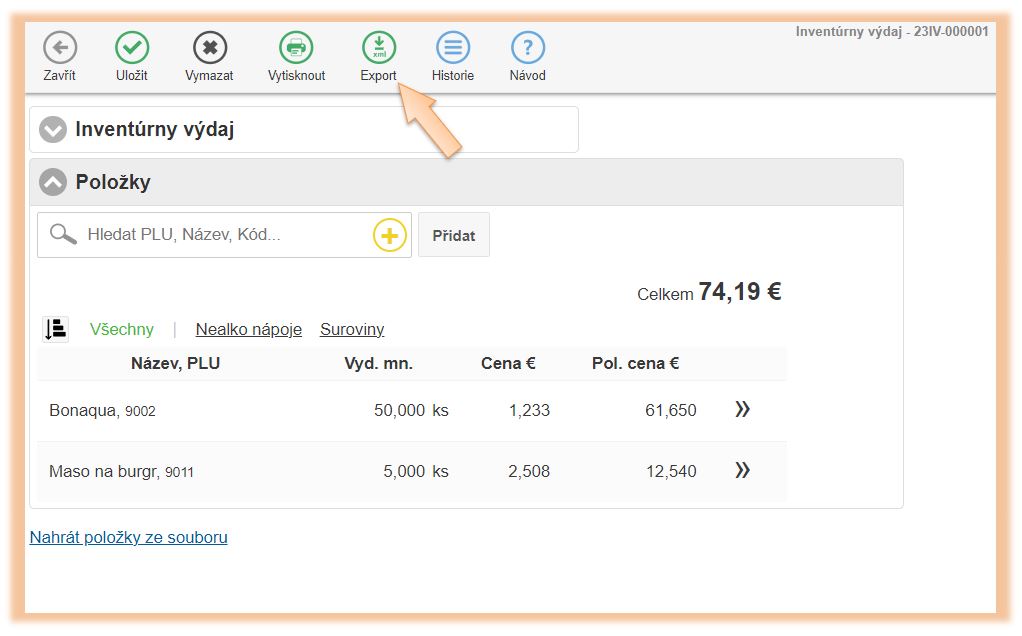Screen dimensions: 1022x636
Task: Collapse the Položky section
Action: pyautogui.click(x=53, y=182)
